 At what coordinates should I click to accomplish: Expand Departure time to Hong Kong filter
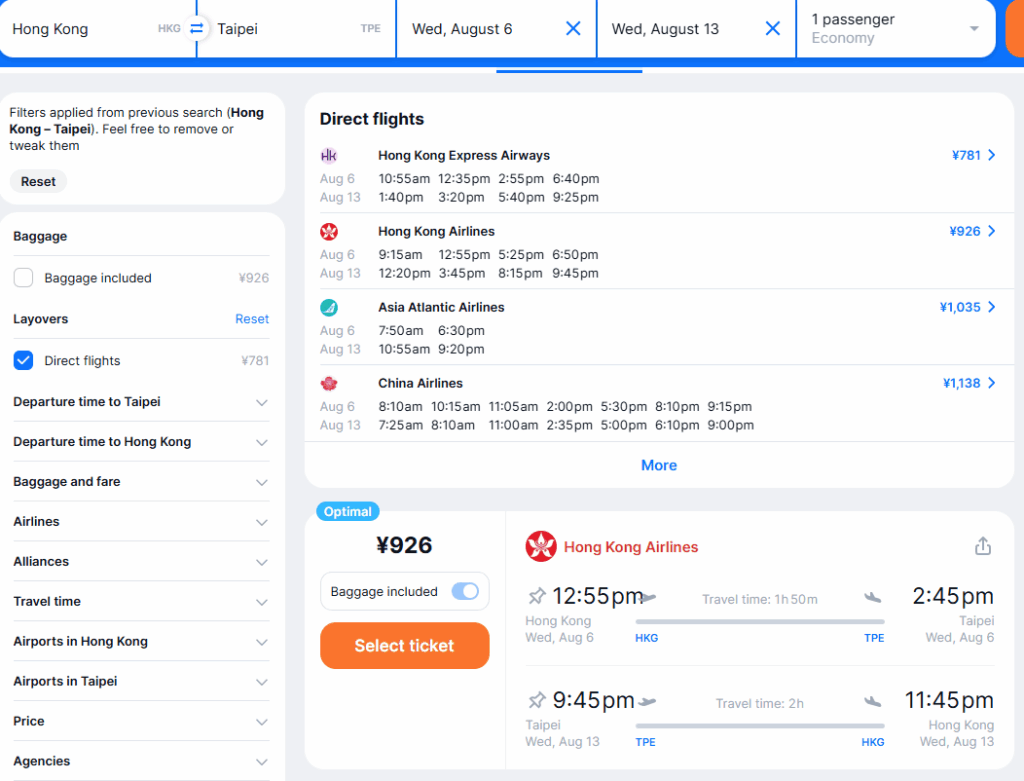click(x=141, y=441)
